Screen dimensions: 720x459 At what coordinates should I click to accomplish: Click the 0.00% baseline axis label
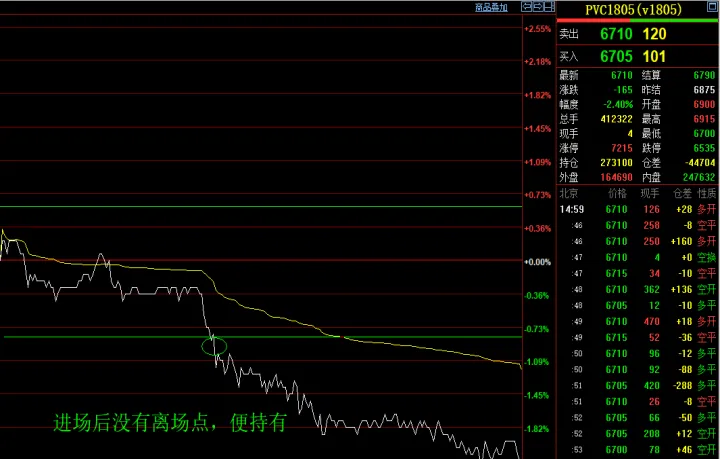(x=538, y=262)
